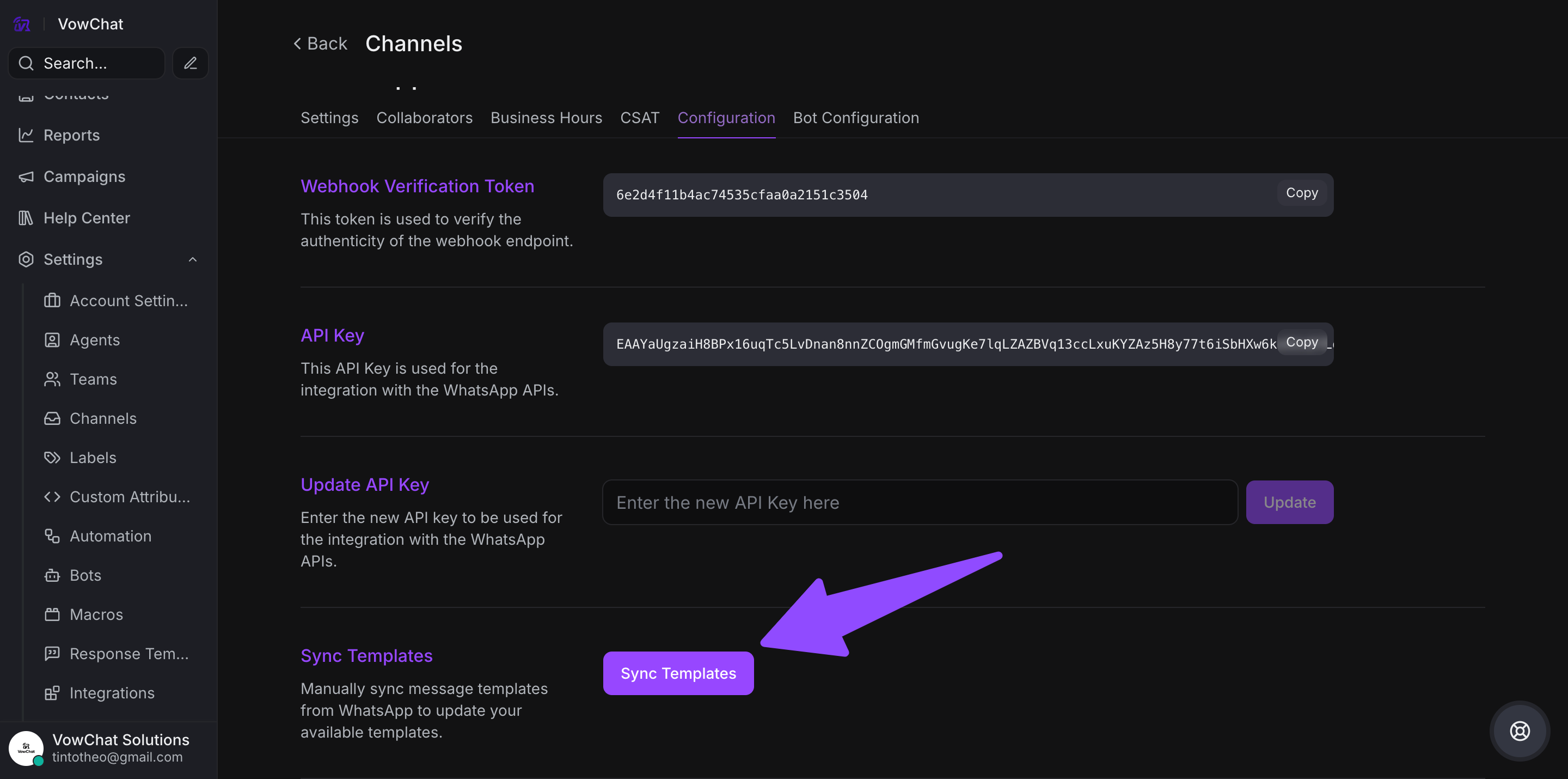The height and width of the screenshot is (779, 1568).
Task: Switch to the Business Hours tab
Action: [546, 118]
